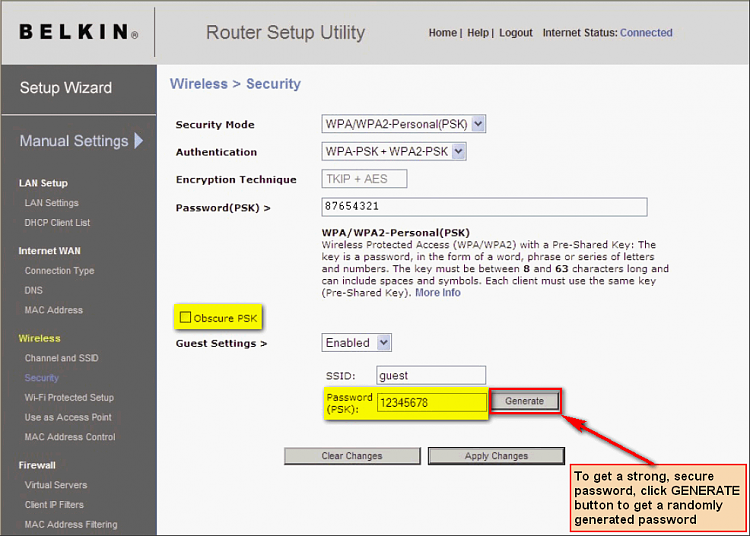The image size is (750, 536).
Task: Open Setup Wizard
Action: (x=66, y=88)
